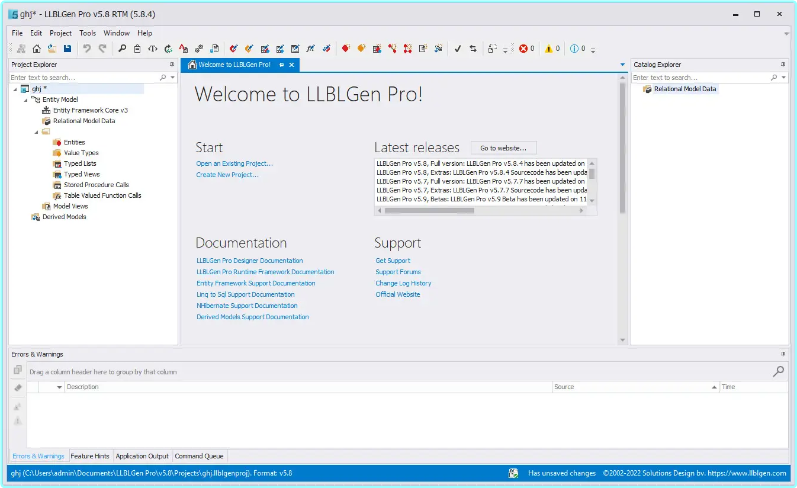Click the Welcome page vertical scrollbar thumb
This screenshot has width=797, height=488.
pos(622,147)
